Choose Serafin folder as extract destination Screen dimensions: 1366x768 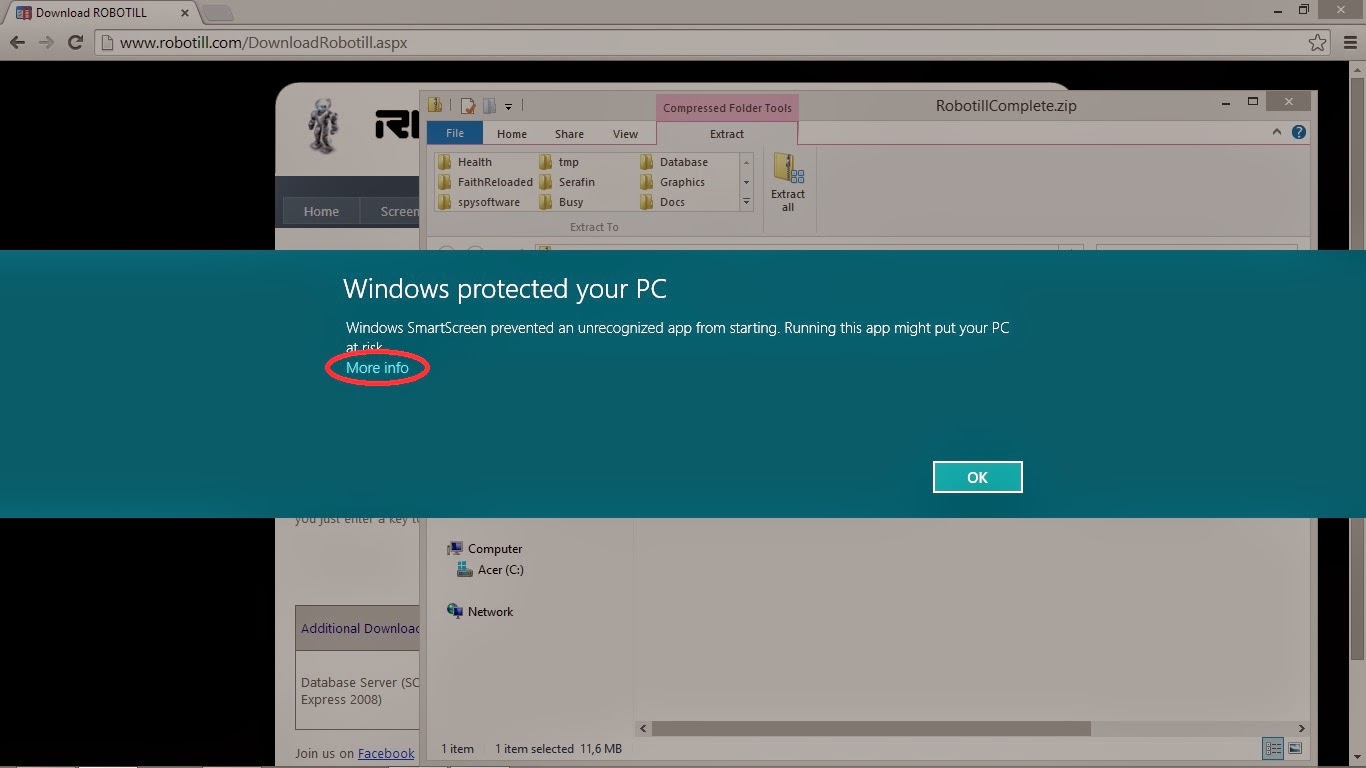point(567,182)
